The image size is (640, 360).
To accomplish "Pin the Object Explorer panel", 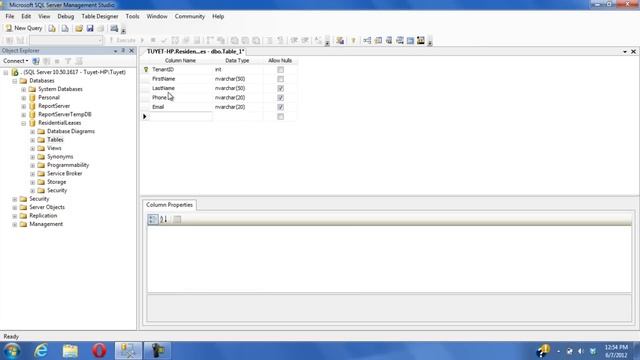I will 123,51.
